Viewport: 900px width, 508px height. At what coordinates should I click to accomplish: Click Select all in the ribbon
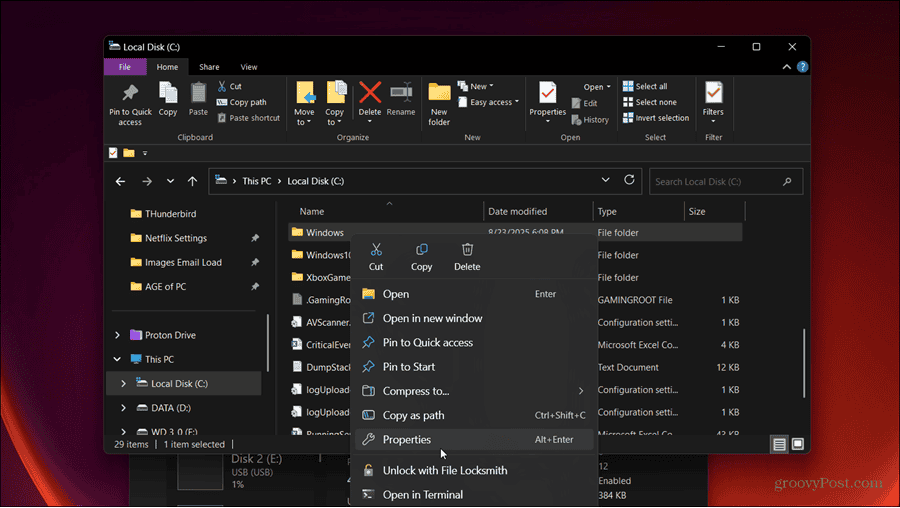coord(645,86)
